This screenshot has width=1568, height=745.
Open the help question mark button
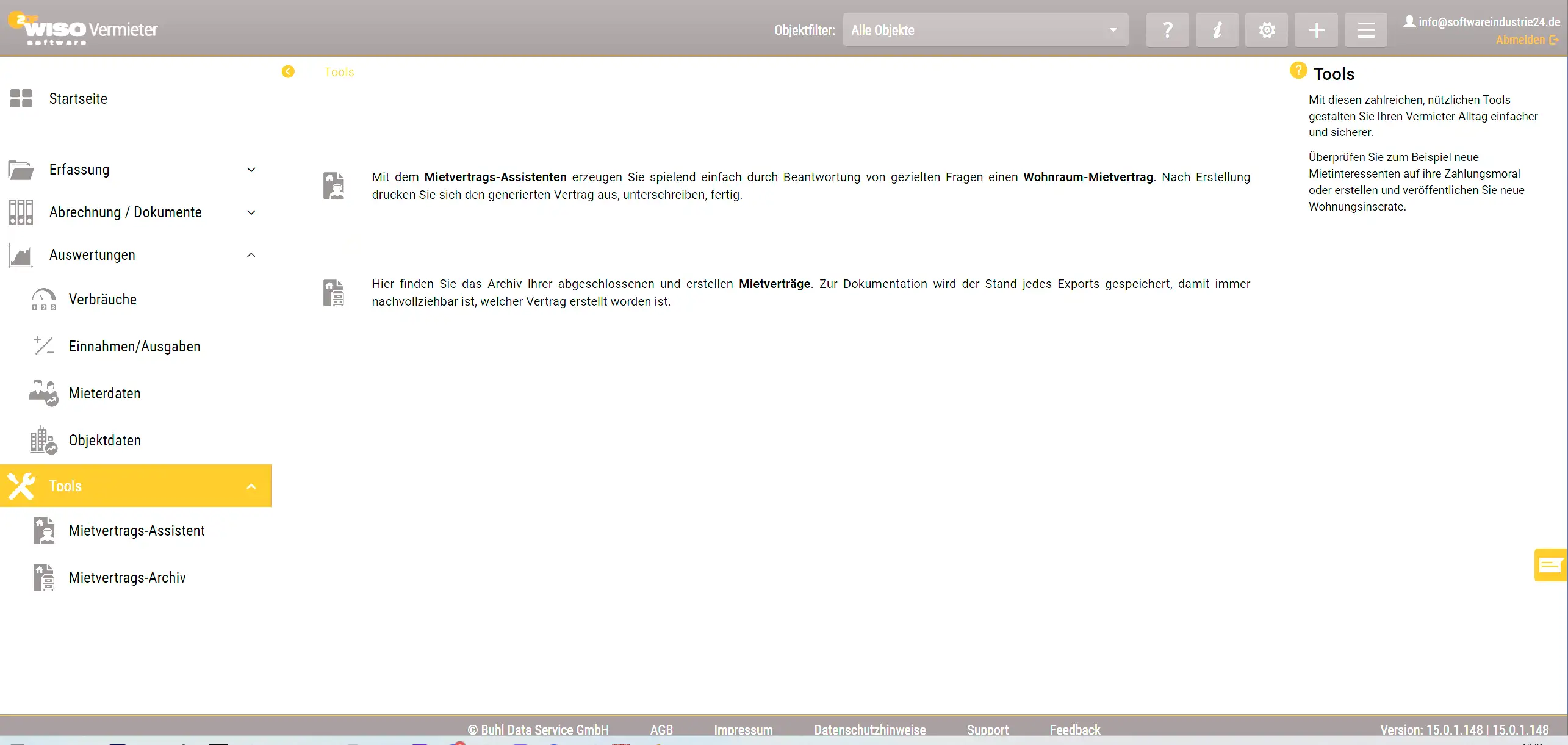tap(1167, 30)
